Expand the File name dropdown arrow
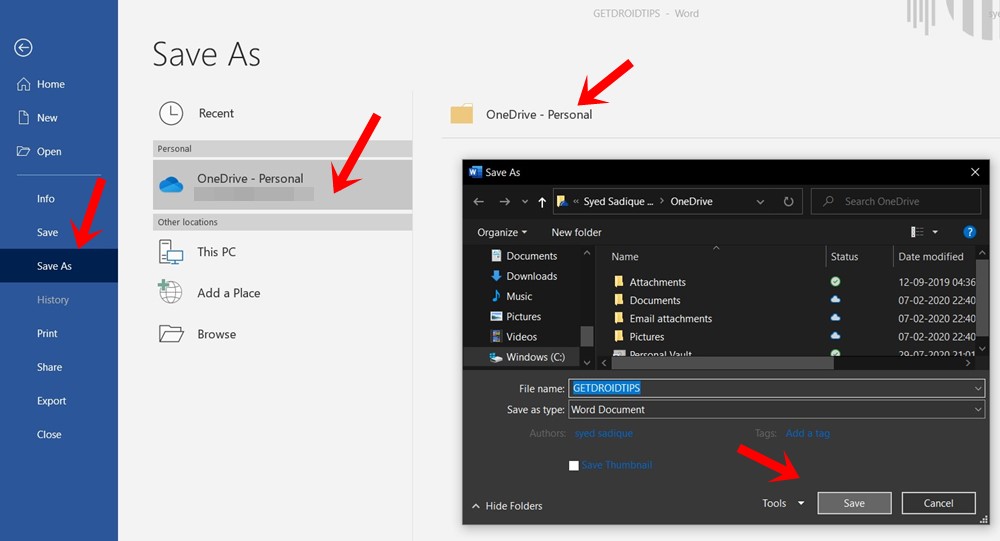Screen dimensions: 1000x541 (978, 388)
